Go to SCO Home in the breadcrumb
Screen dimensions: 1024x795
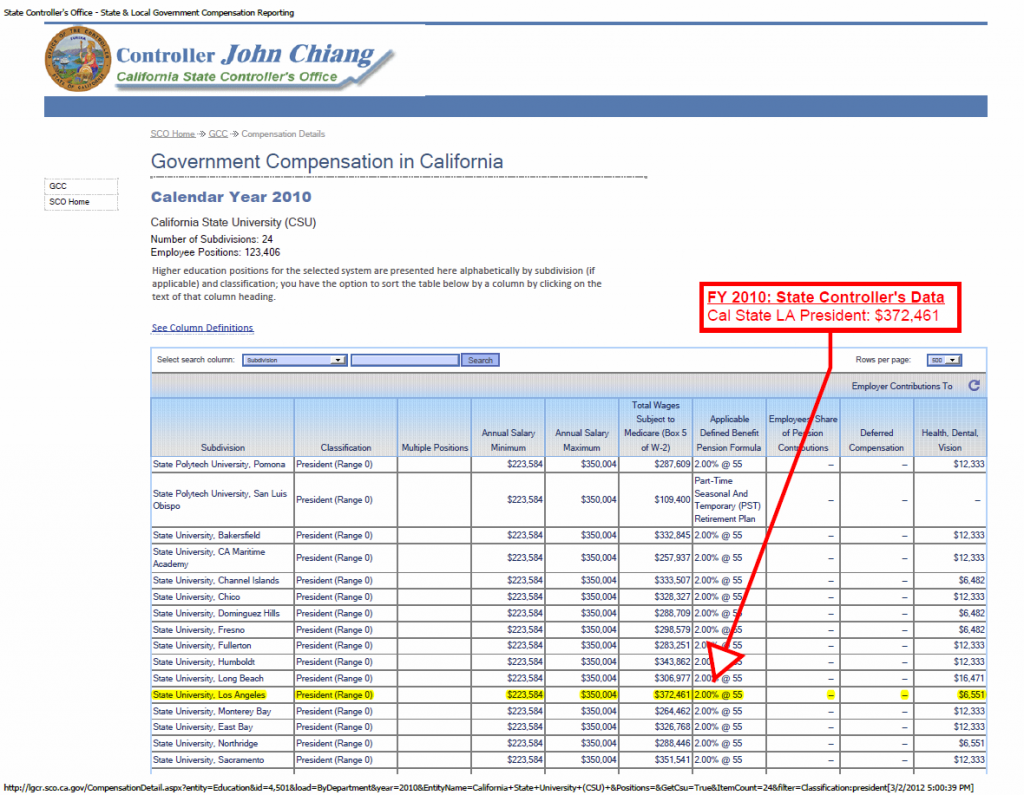pos(172,134)
